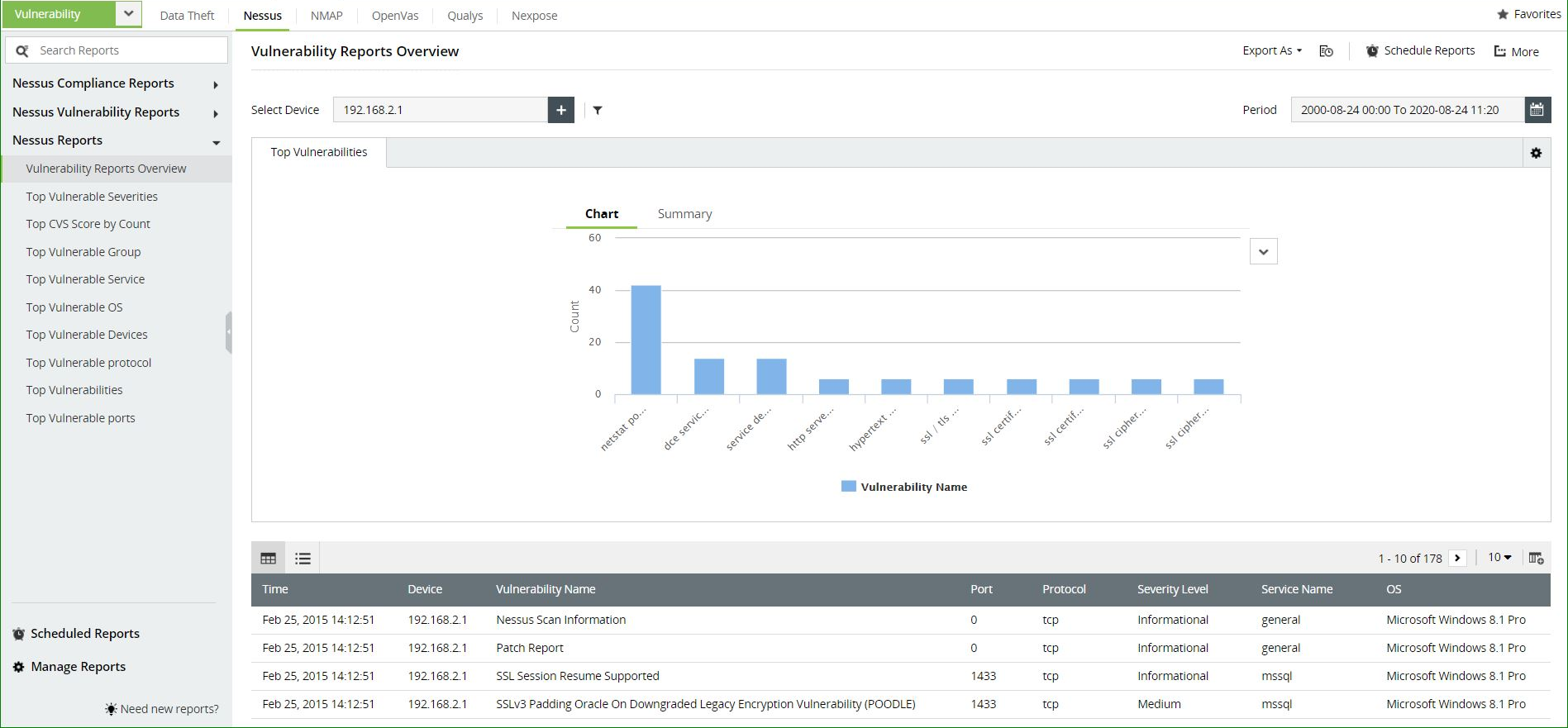
Task: Select the Top Vulnerabilities tab
Action: click(319, 153)
